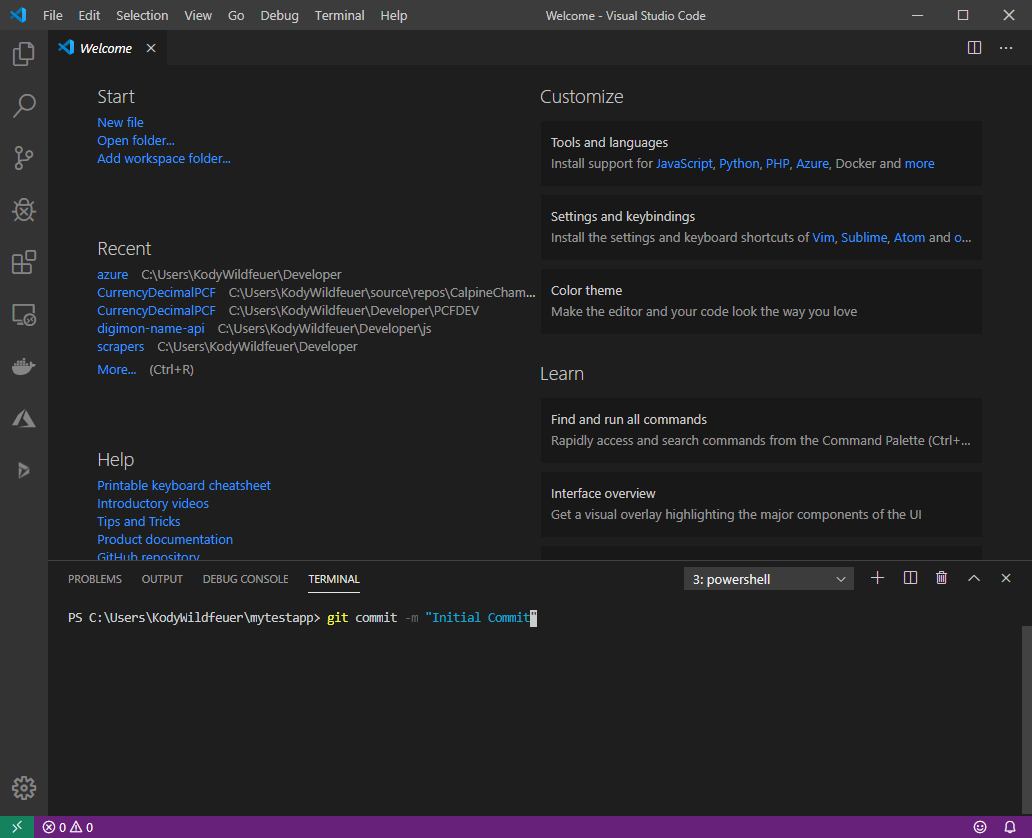Open the File menu
Viewport: 1032px width, 838px height.
pyautogui.click(x=53, y=15)
